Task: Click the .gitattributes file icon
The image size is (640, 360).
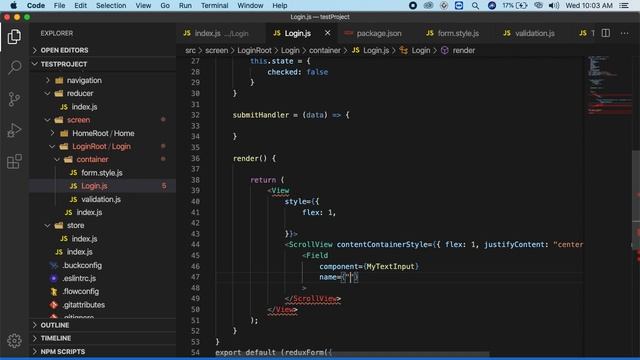Action: [x=53, y=305]
